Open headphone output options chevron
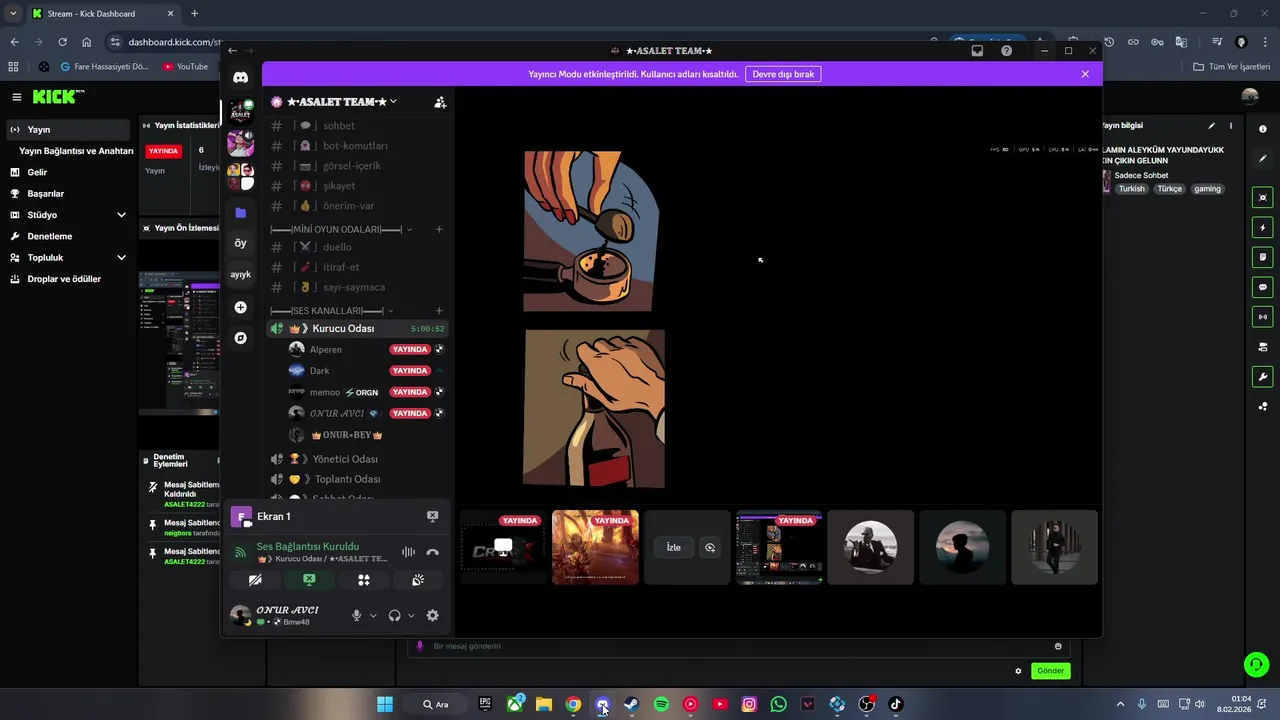This screenshot has height=720, width=1280. click(x=411, y=616)
